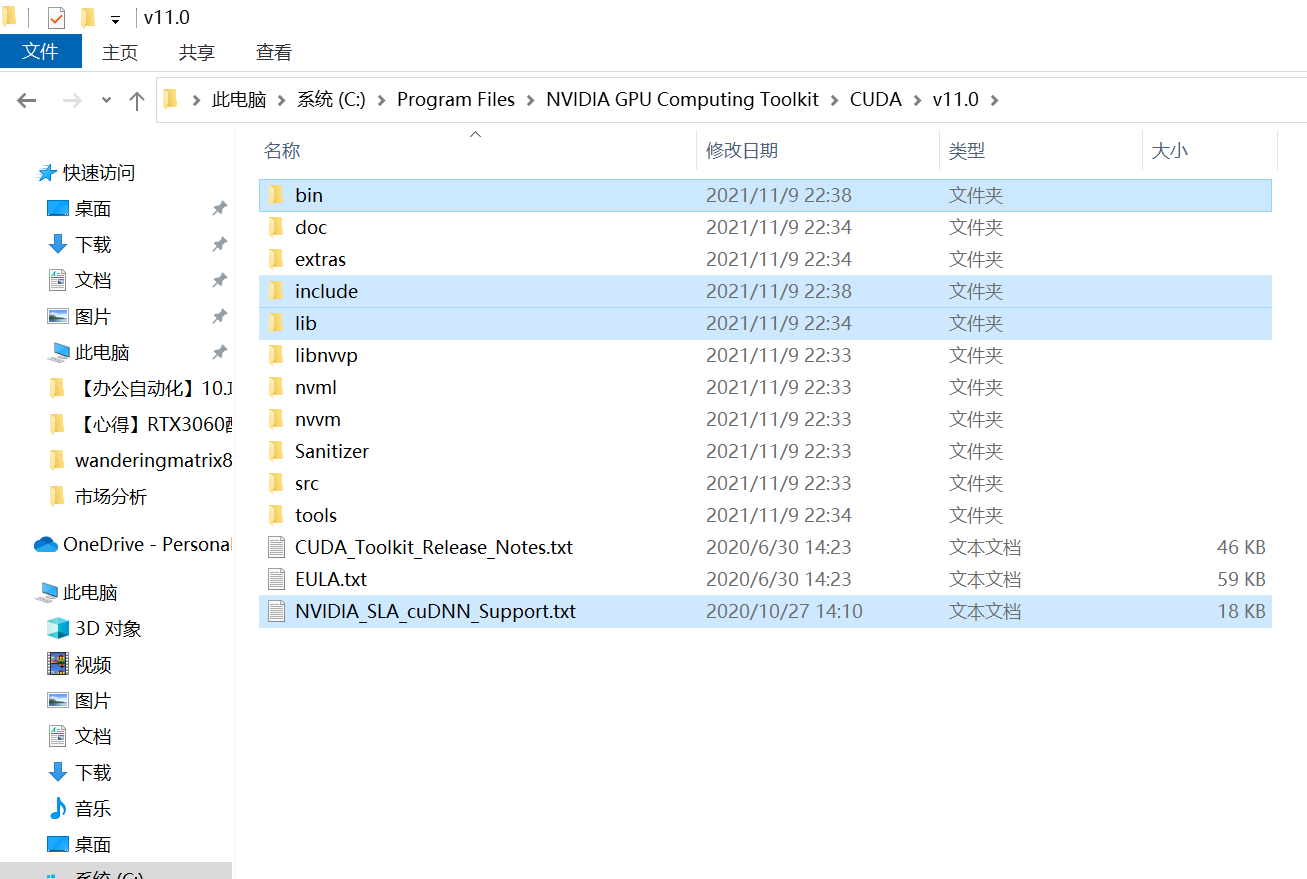1307x879 pixels.
Task: Select the doc folder icon
Action: 276,227
